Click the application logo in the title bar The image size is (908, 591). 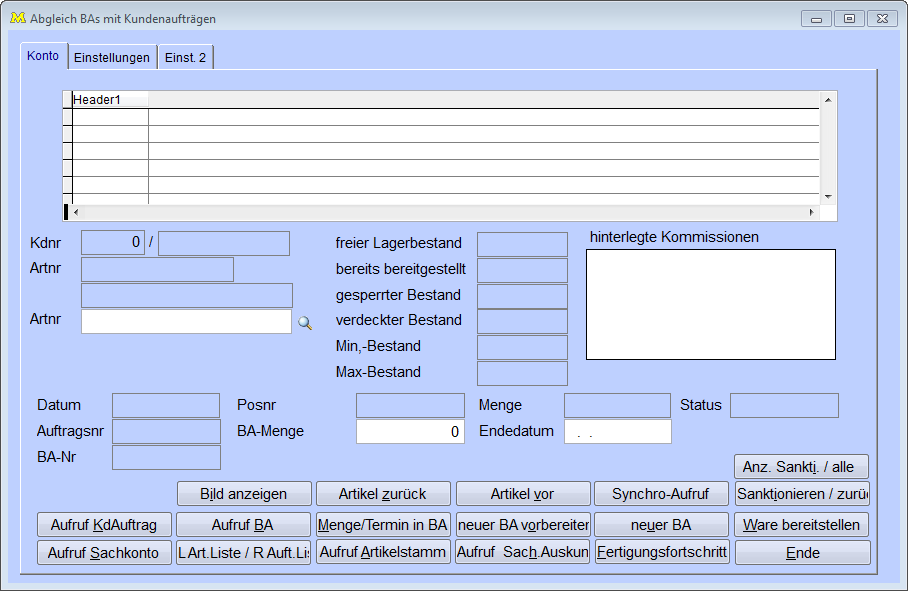17,18
